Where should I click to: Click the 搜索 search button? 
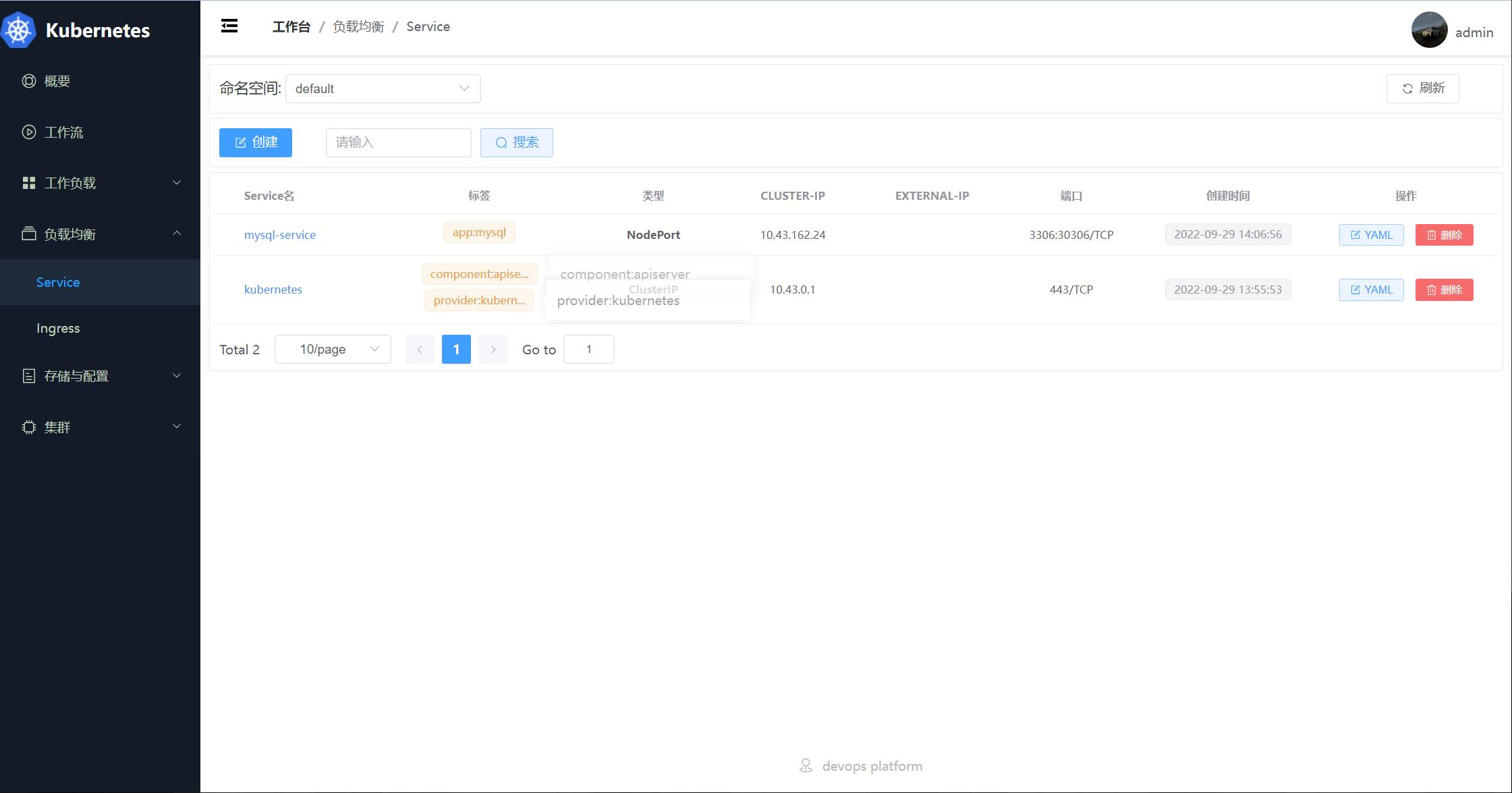[x=517, y=142]
